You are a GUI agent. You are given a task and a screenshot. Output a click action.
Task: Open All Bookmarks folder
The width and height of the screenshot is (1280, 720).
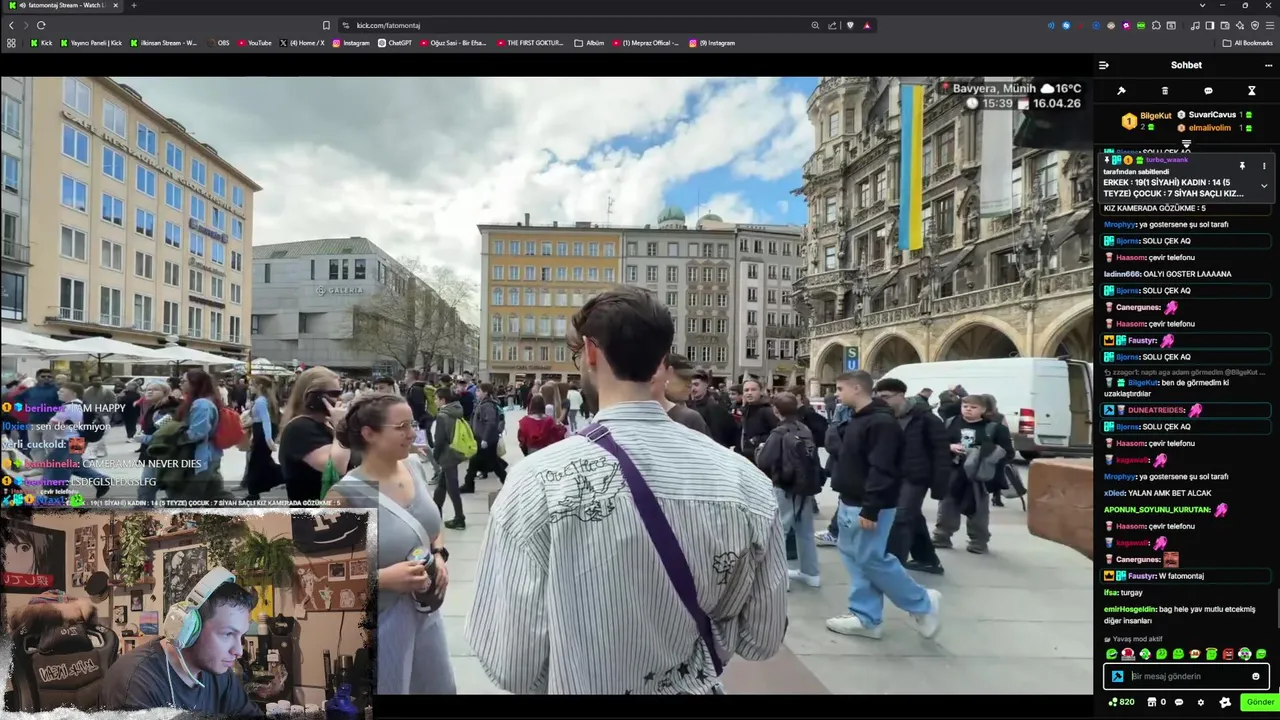point(1248,43)
